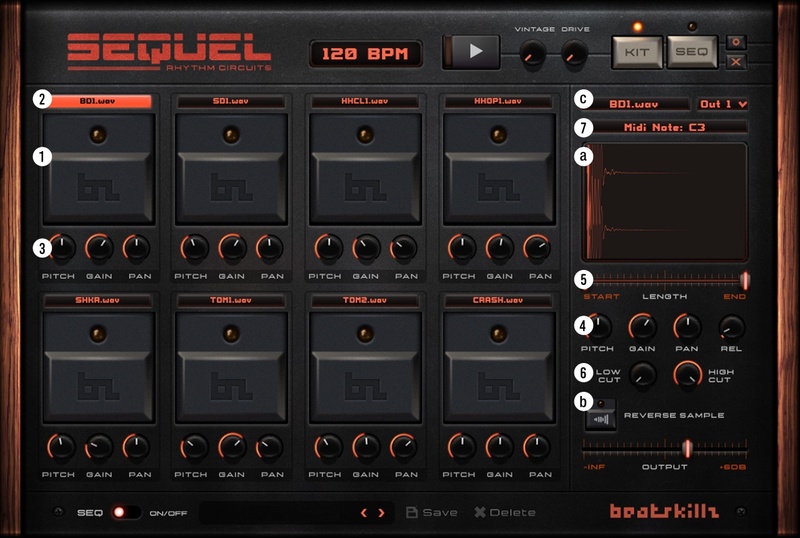
Task: Select the SHKR.wav sample label
Action: [97, 300]
